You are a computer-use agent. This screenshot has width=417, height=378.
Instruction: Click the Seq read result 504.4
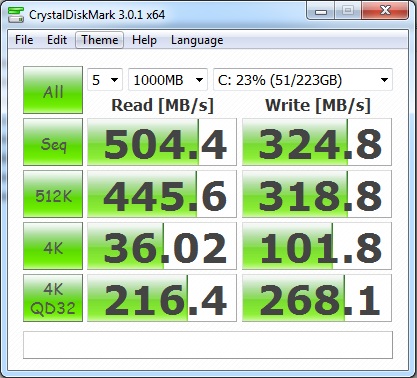point(162,142)
